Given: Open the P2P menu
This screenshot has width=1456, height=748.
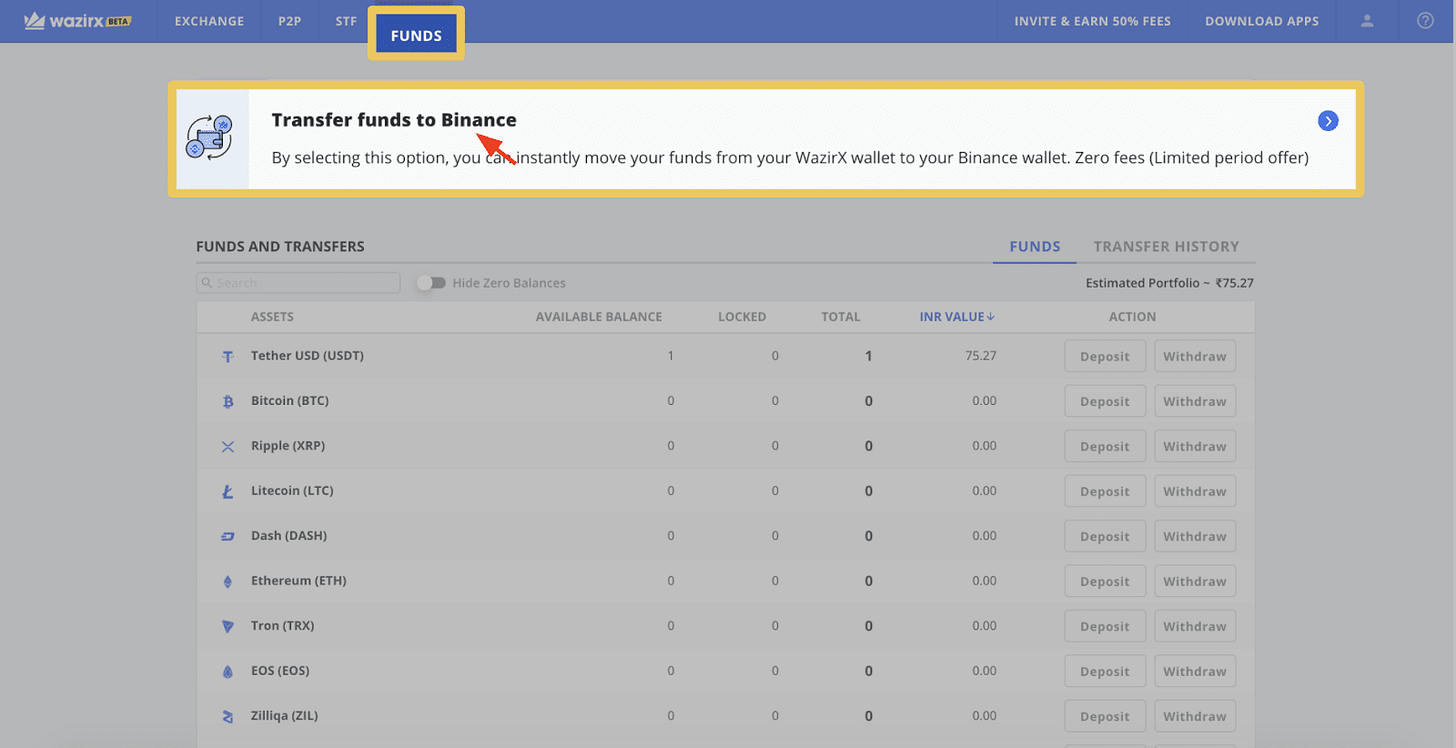Looking at the screenshot, I should tap(290, 21).
